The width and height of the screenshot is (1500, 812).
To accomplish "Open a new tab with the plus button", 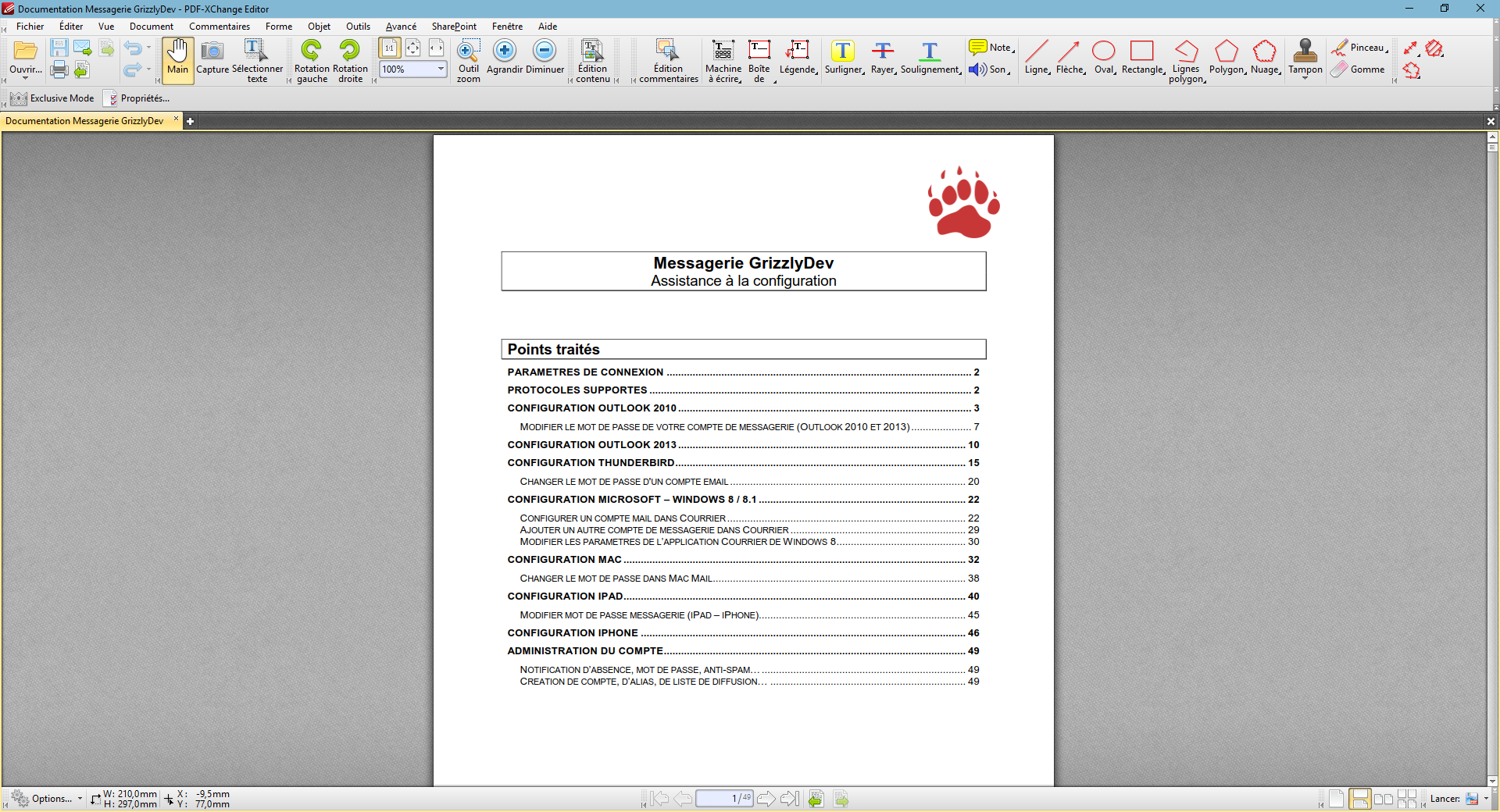I will point(190,122).
